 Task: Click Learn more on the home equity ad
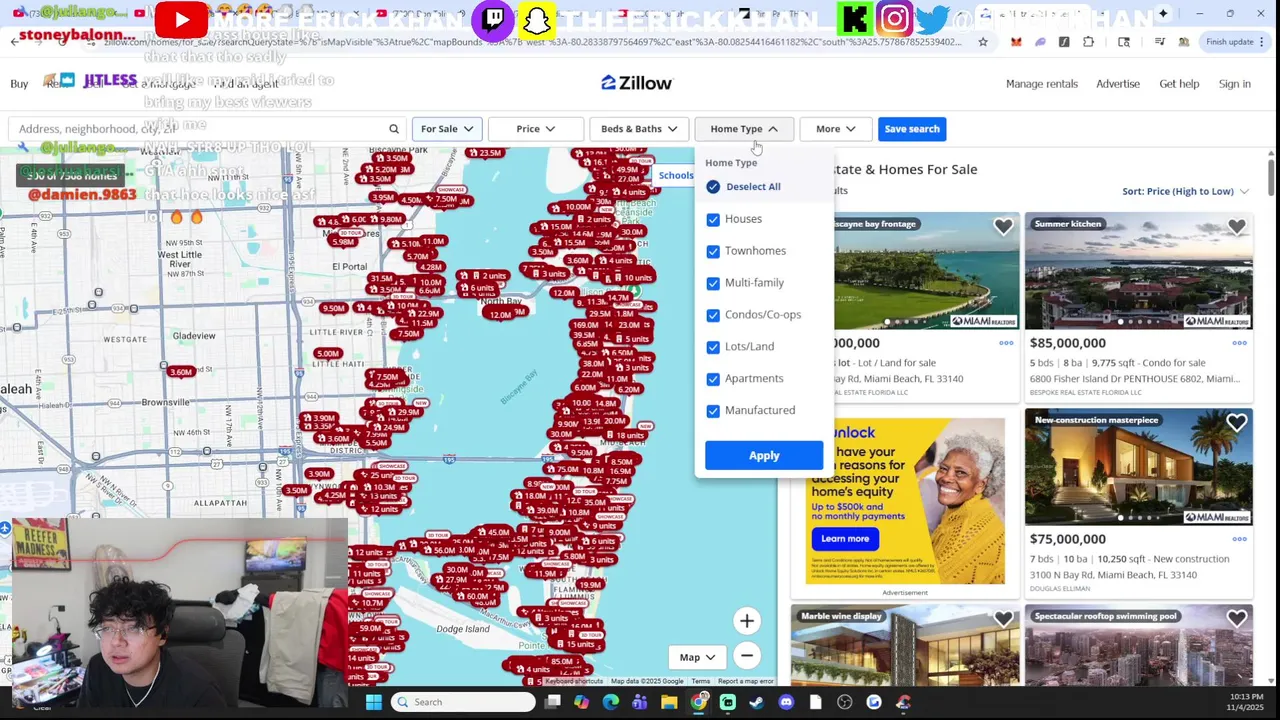point(845,538)
